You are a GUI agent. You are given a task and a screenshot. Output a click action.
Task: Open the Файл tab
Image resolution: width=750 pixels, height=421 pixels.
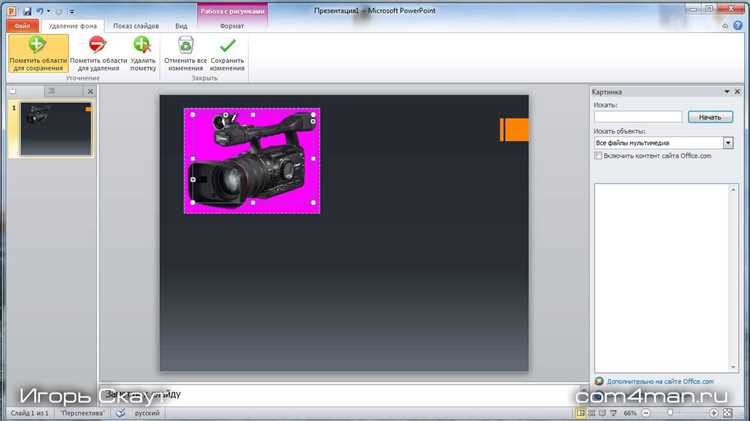click(x=22, y=26)
